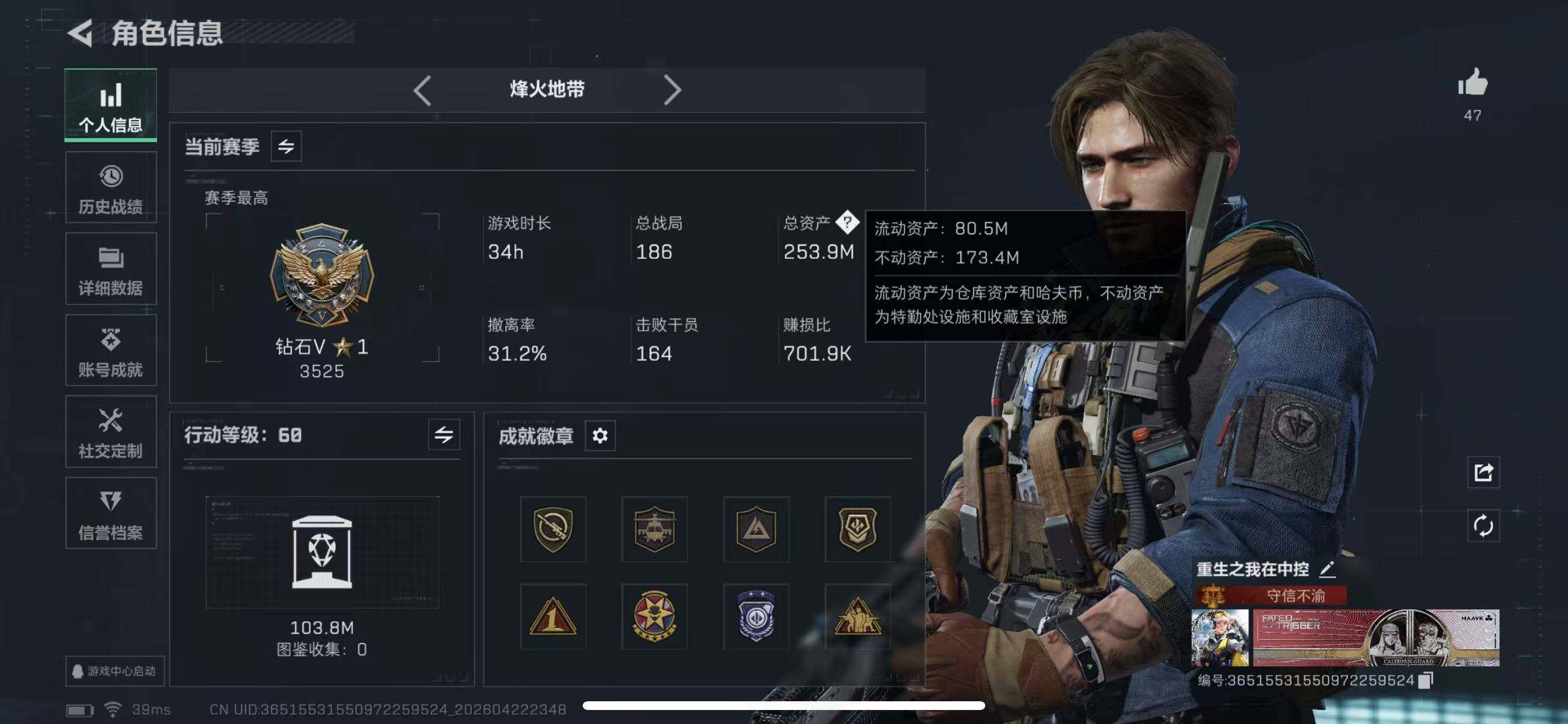Open the 历史战绩 tab
1568x724 pixels.
[111, 188]
